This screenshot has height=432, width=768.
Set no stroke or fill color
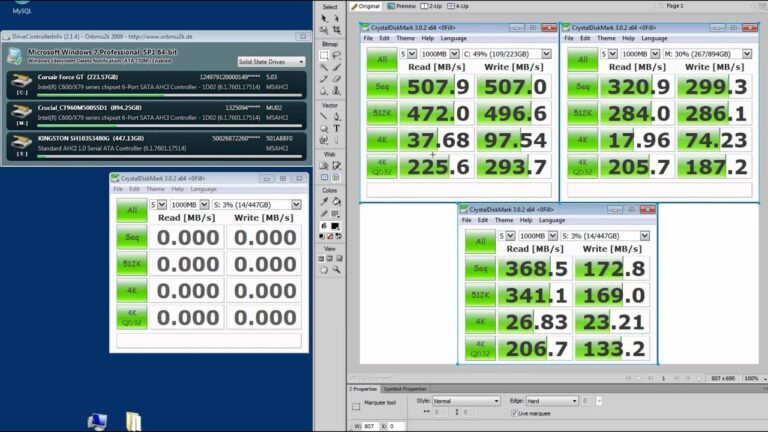click(330, 236)
